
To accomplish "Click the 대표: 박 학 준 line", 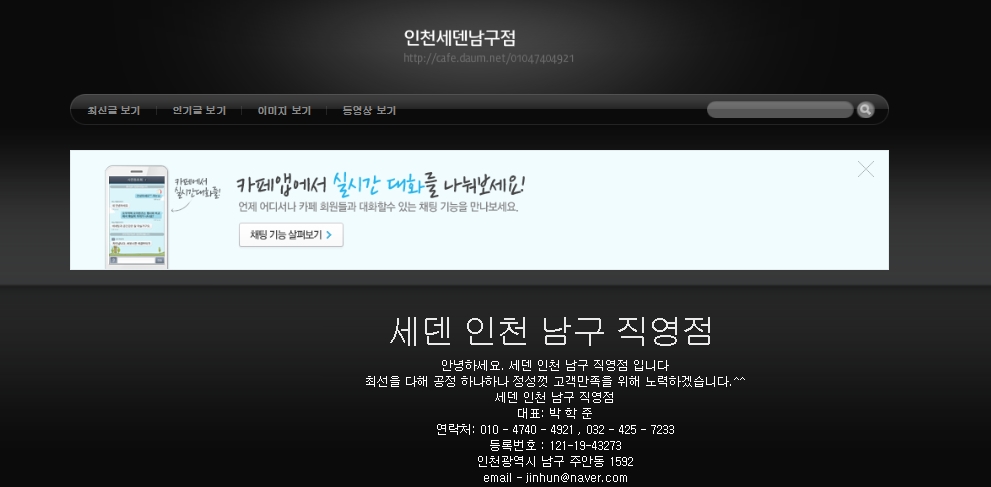I will 555,414.
